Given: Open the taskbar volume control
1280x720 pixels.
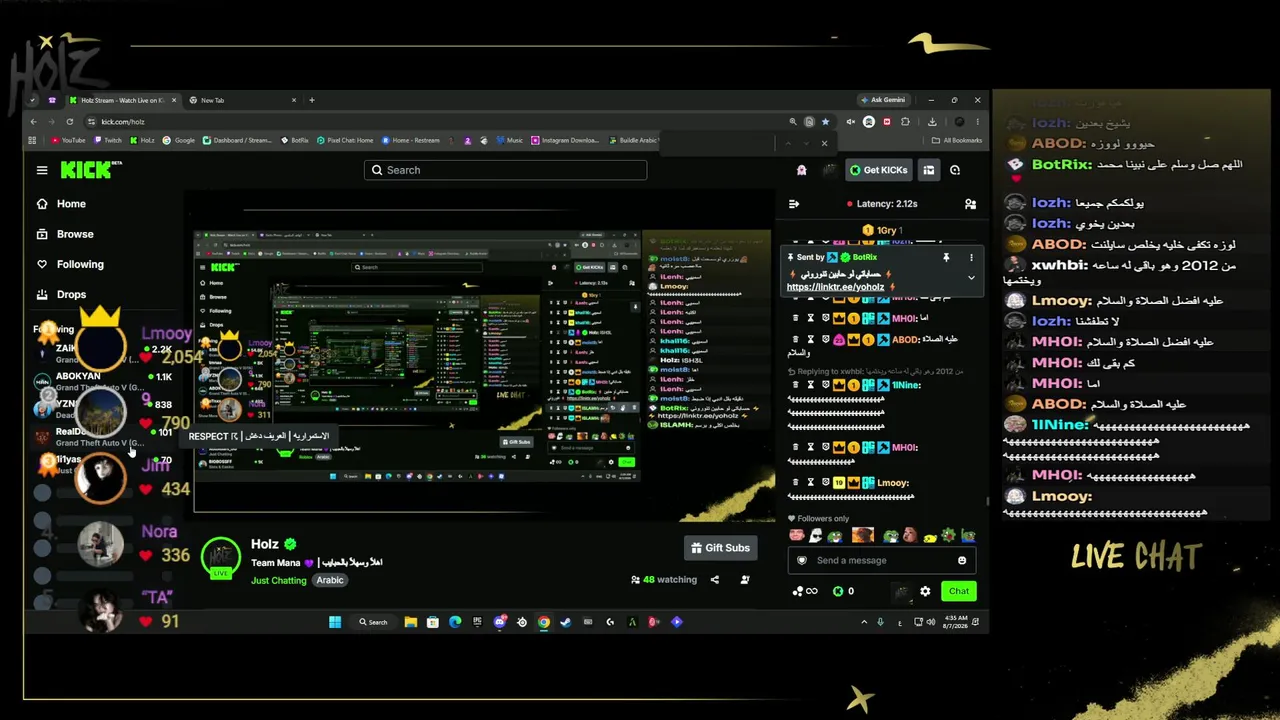Looking at the screenshot, I should [x=931, y=622].
